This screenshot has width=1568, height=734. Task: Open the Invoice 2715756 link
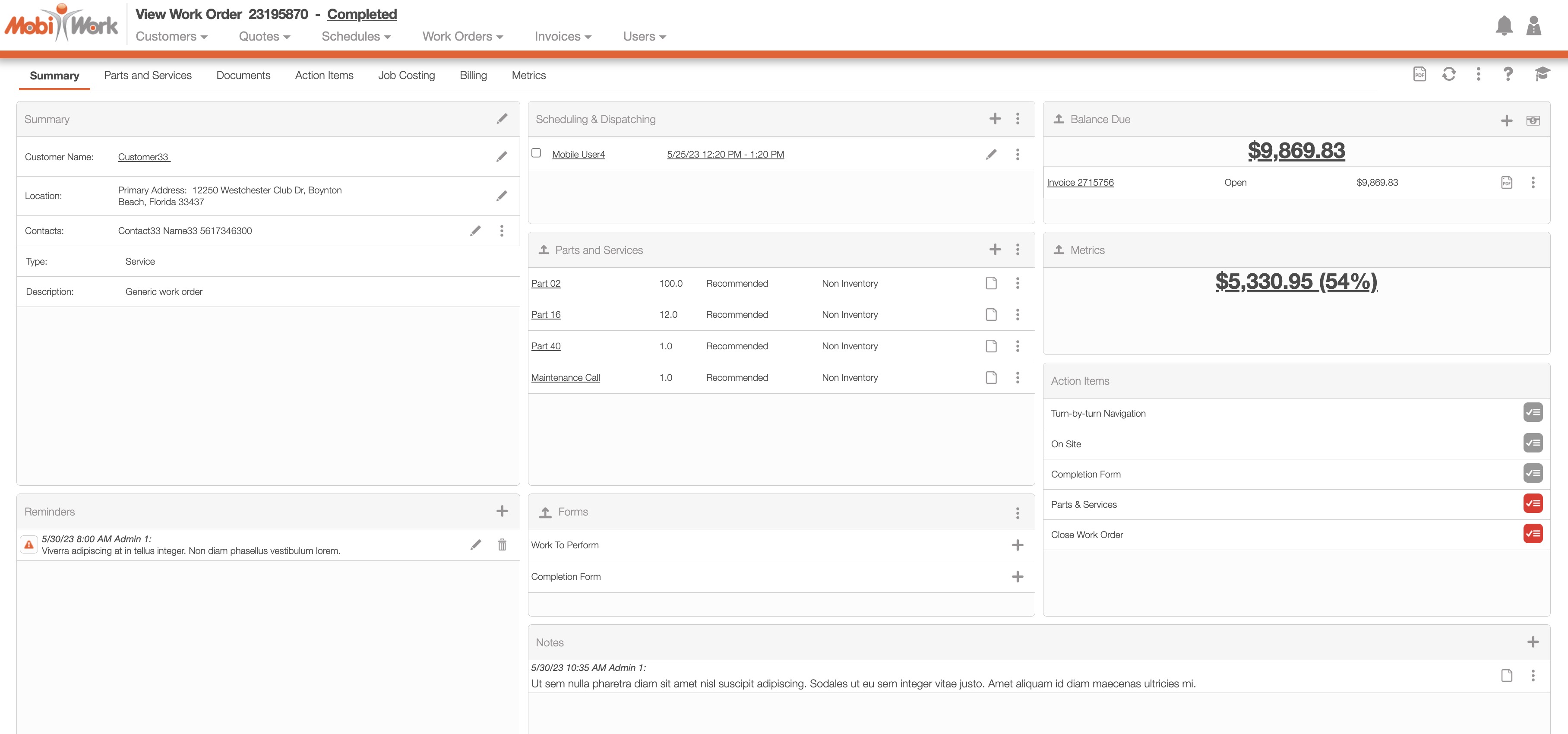pyautogui.click(x=1080, y=183)
